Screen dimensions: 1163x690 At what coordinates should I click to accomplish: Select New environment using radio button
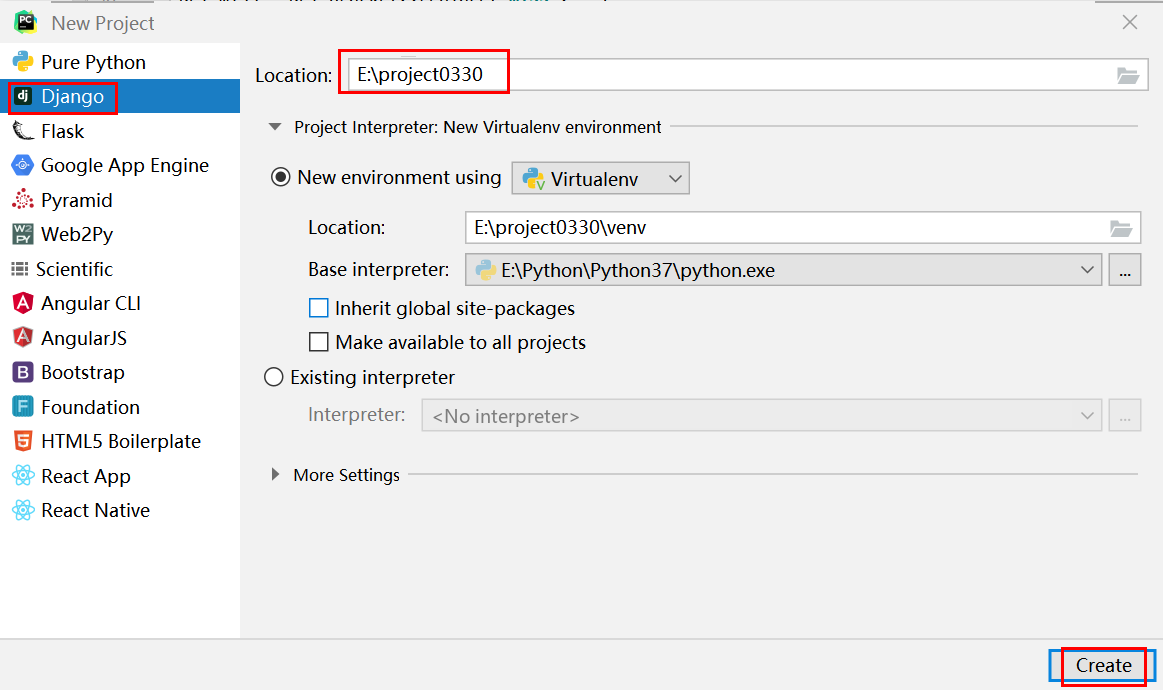280,177
